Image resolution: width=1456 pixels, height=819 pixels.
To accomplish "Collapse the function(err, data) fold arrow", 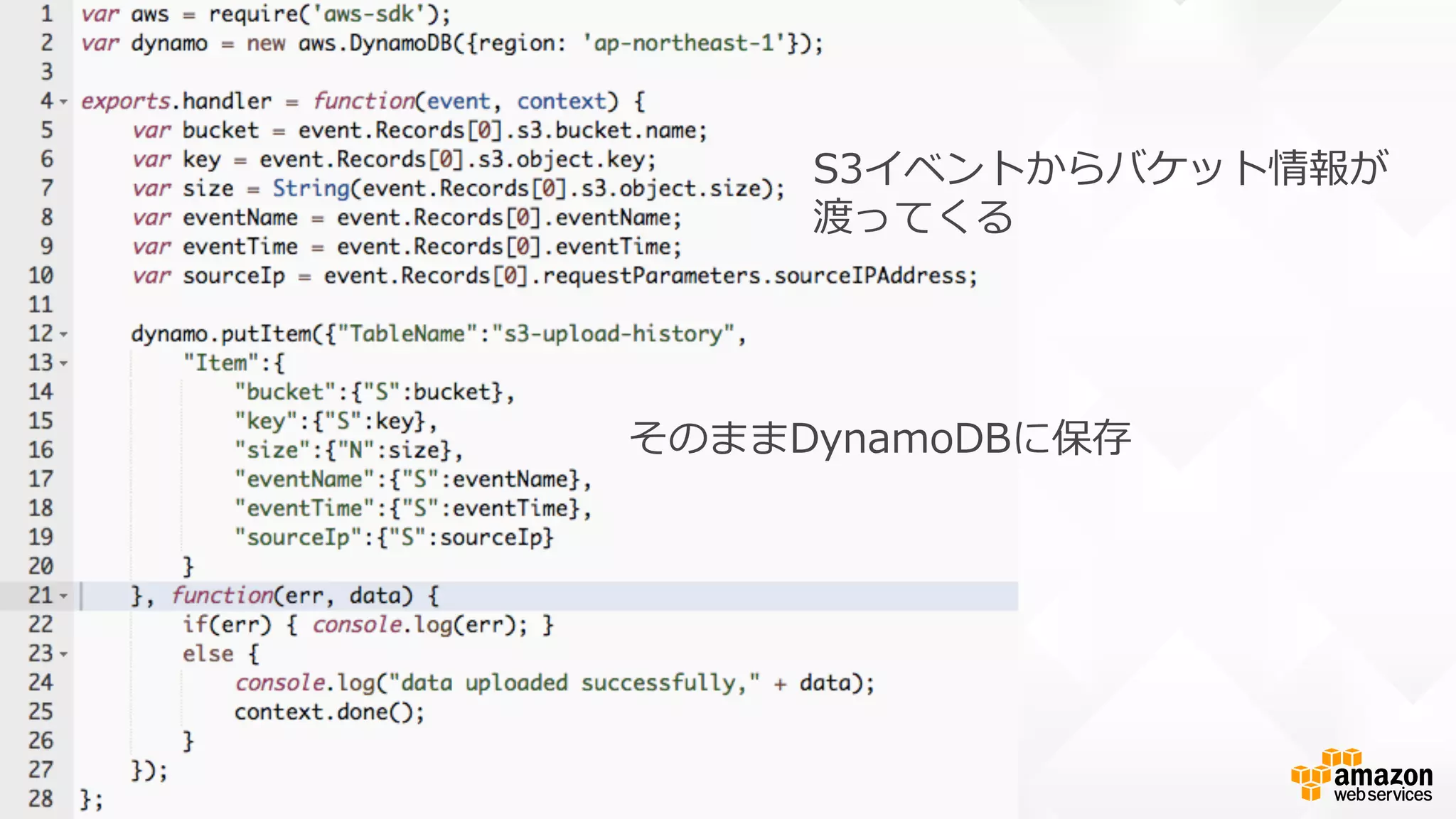I will coord(64,596).
